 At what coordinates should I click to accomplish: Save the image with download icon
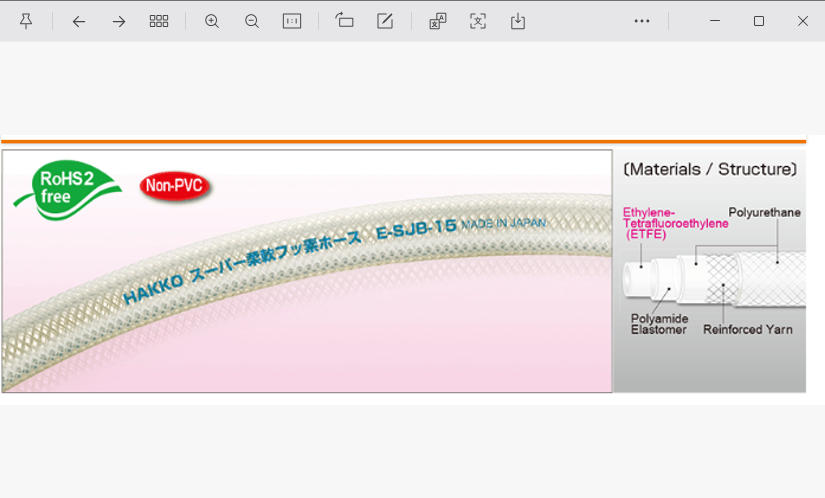click(x=518, y=21)
